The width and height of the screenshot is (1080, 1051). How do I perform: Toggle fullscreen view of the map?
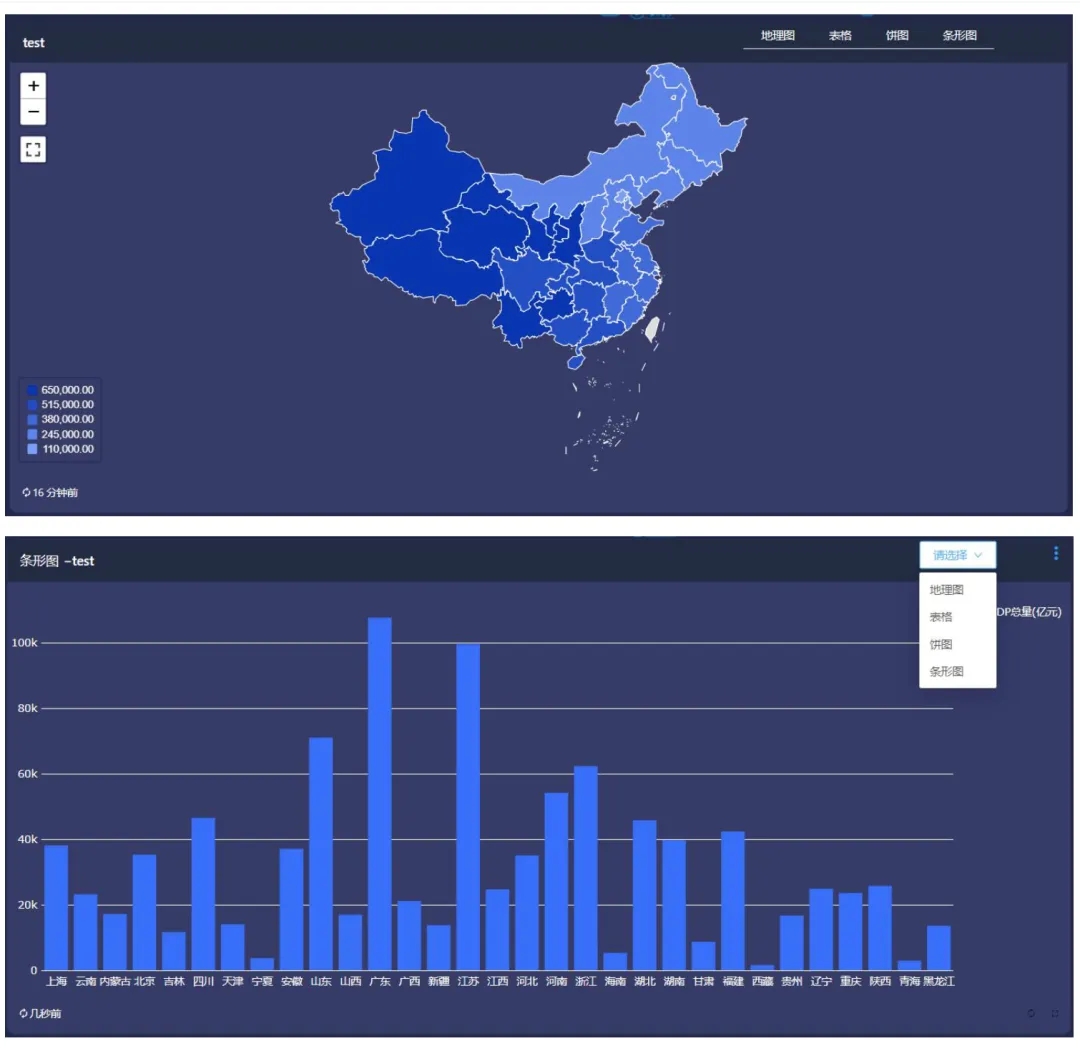[33, 150]
